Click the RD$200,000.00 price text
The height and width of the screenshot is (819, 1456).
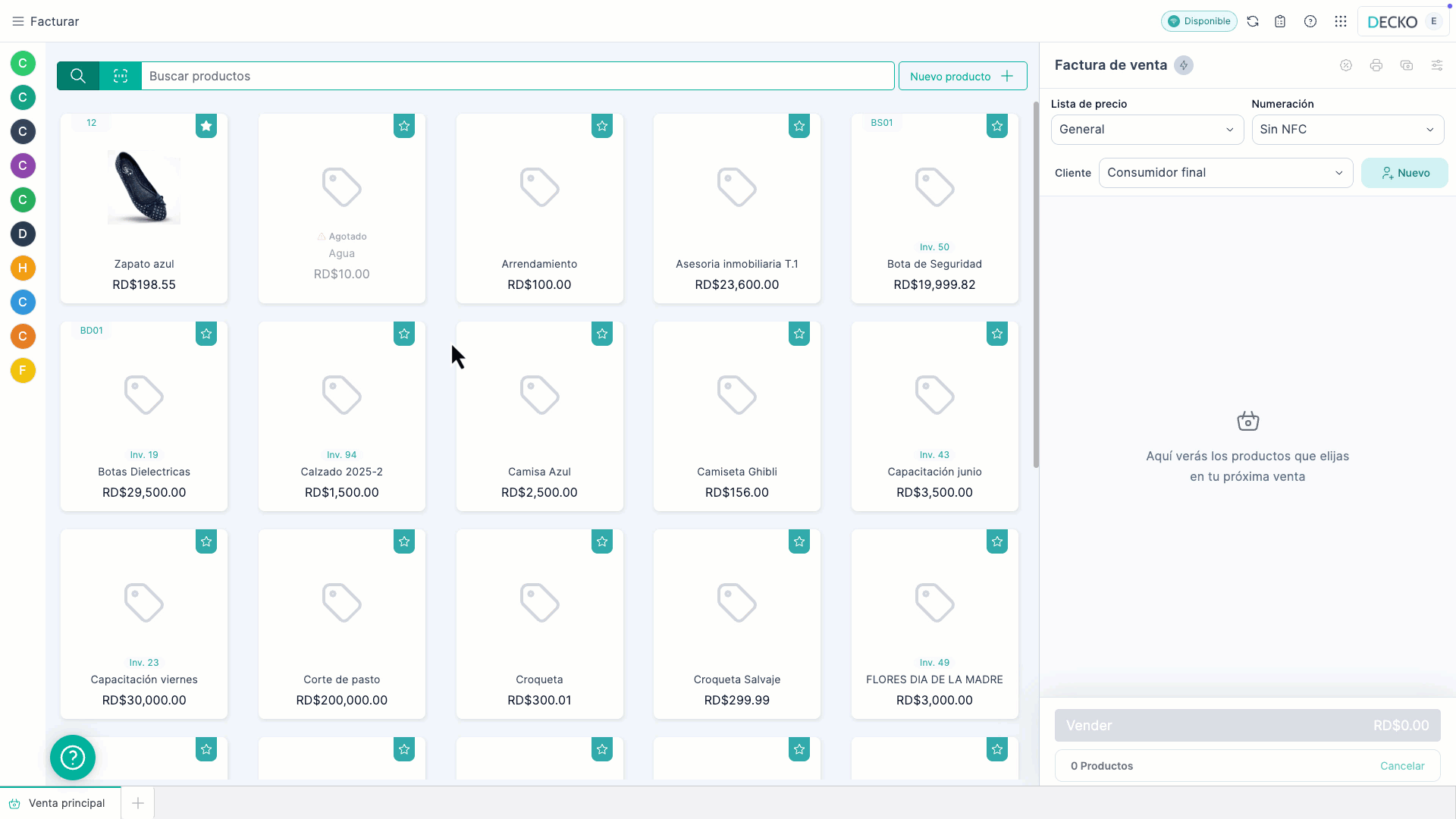[342, 701]
